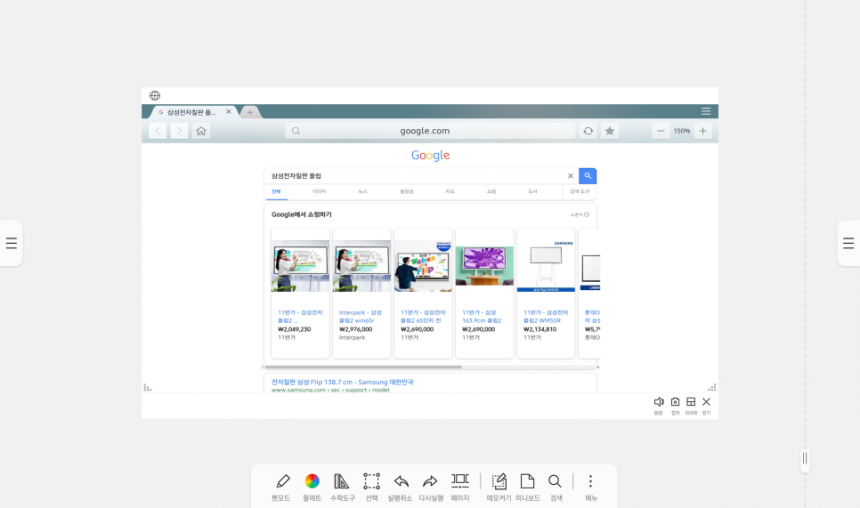The height and width of the screenshot is (508, 860).
Task: Open the mini board (미니보드)
Action: tap(528, 487)
